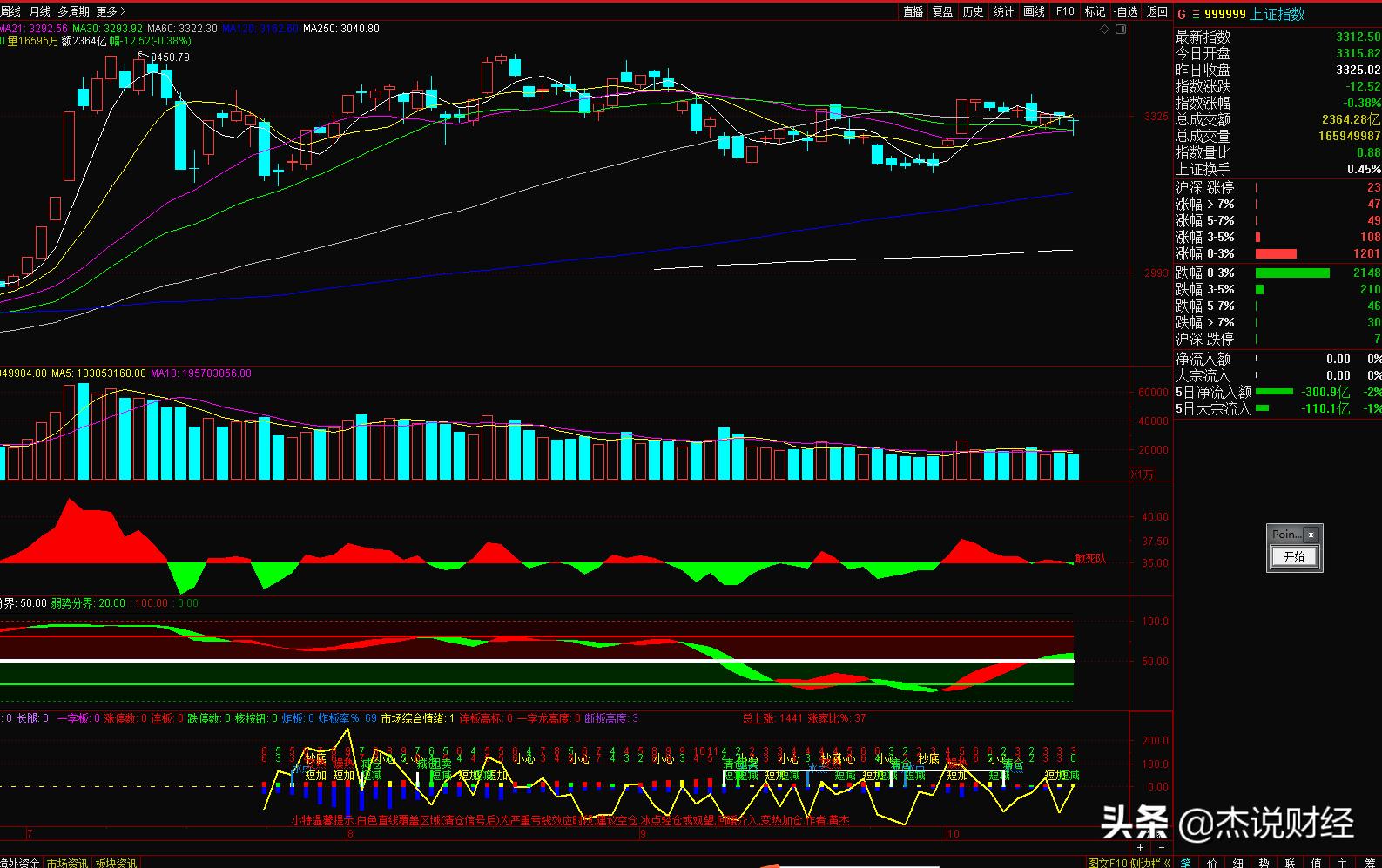
Task: Click the volume MA10 label
Action: [201, 373]
